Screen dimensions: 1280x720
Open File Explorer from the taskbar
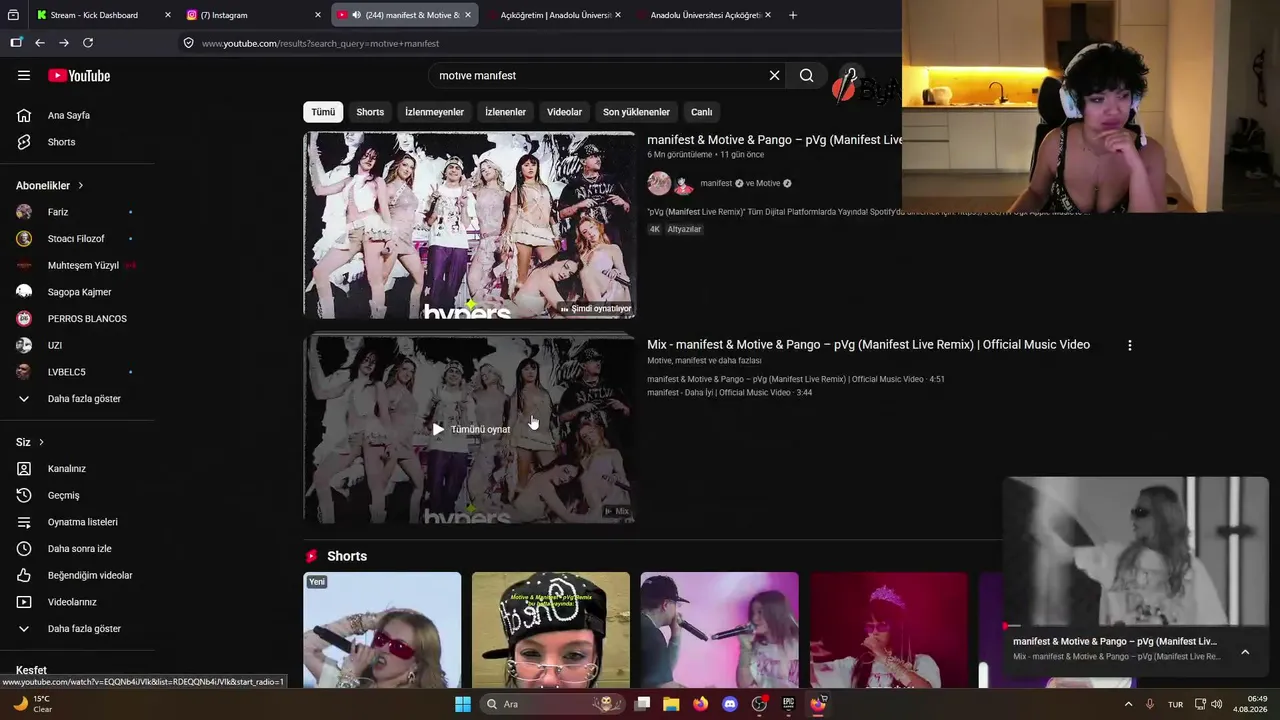(x=671, y=704)
